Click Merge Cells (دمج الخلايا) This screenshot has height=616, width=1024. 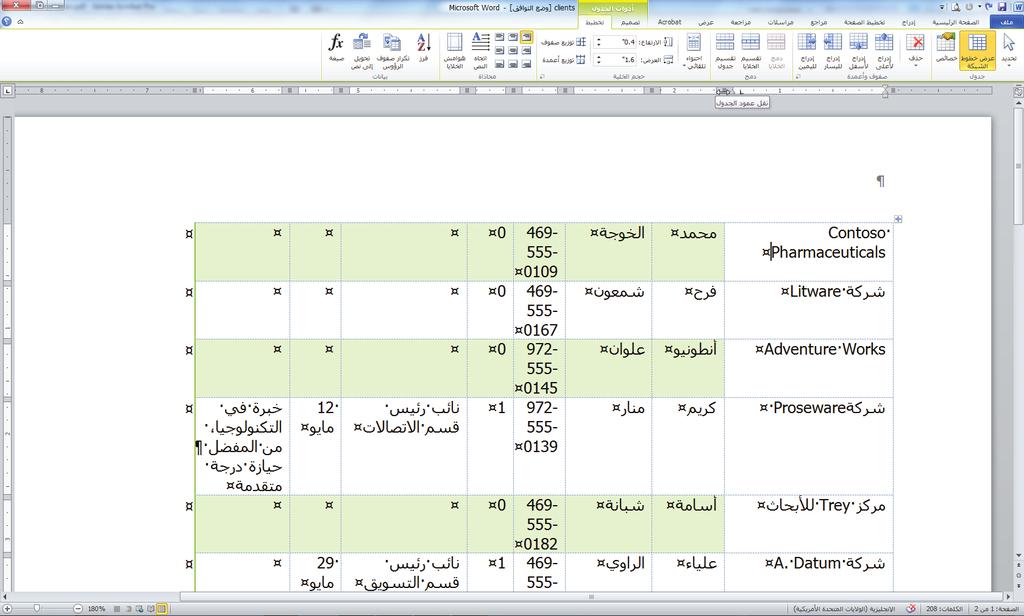(776, 51)
